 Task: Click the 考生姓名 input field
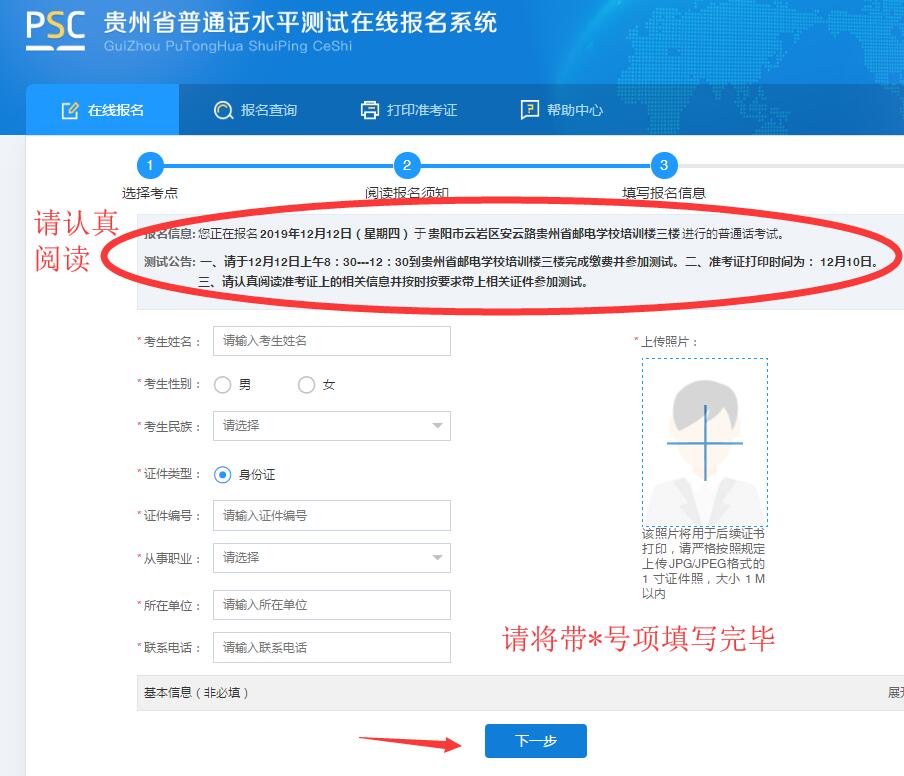(x=331, y=341)
